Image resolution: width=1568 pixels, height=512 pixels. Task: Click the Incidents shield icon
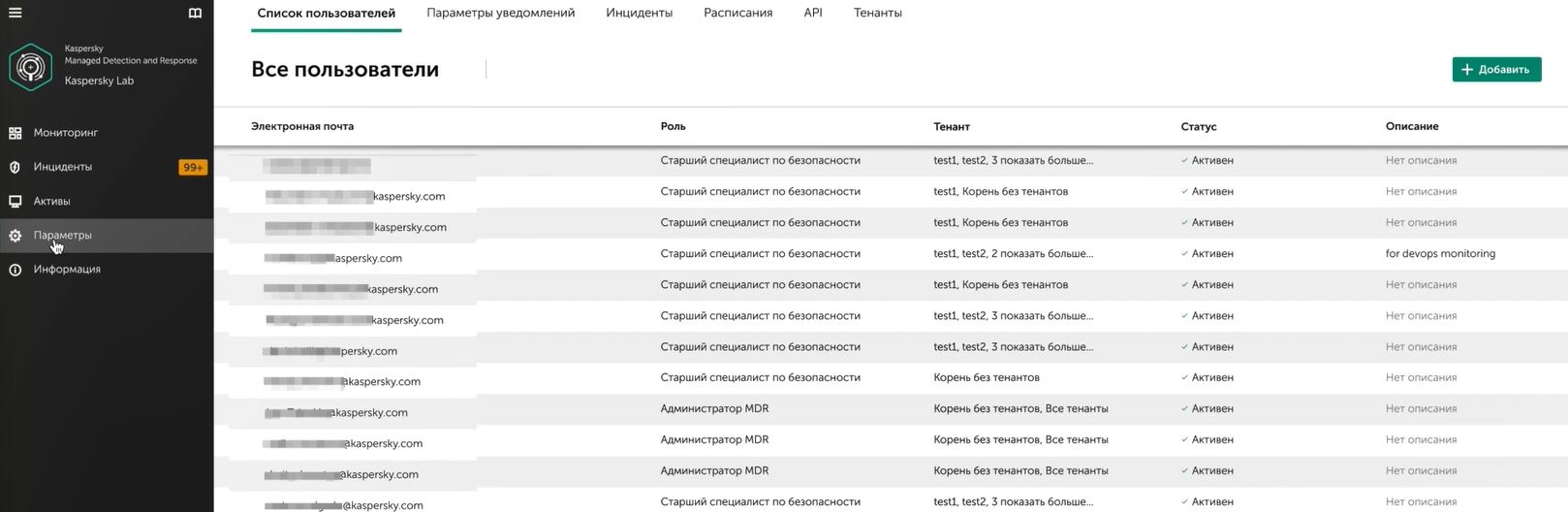click(x=15, y=167)
